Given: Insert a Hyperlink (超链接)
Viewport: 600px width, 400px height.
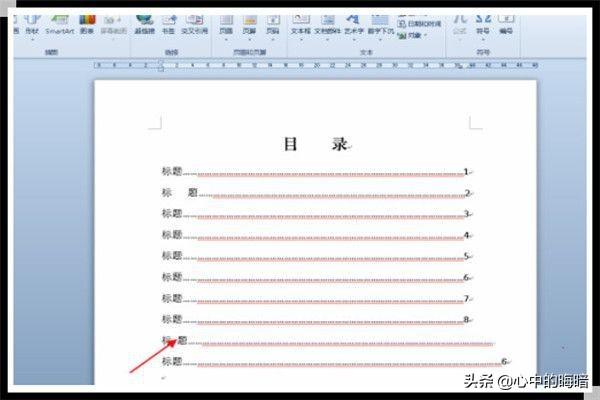Looking at the screenshot, I should coord(145,26).
